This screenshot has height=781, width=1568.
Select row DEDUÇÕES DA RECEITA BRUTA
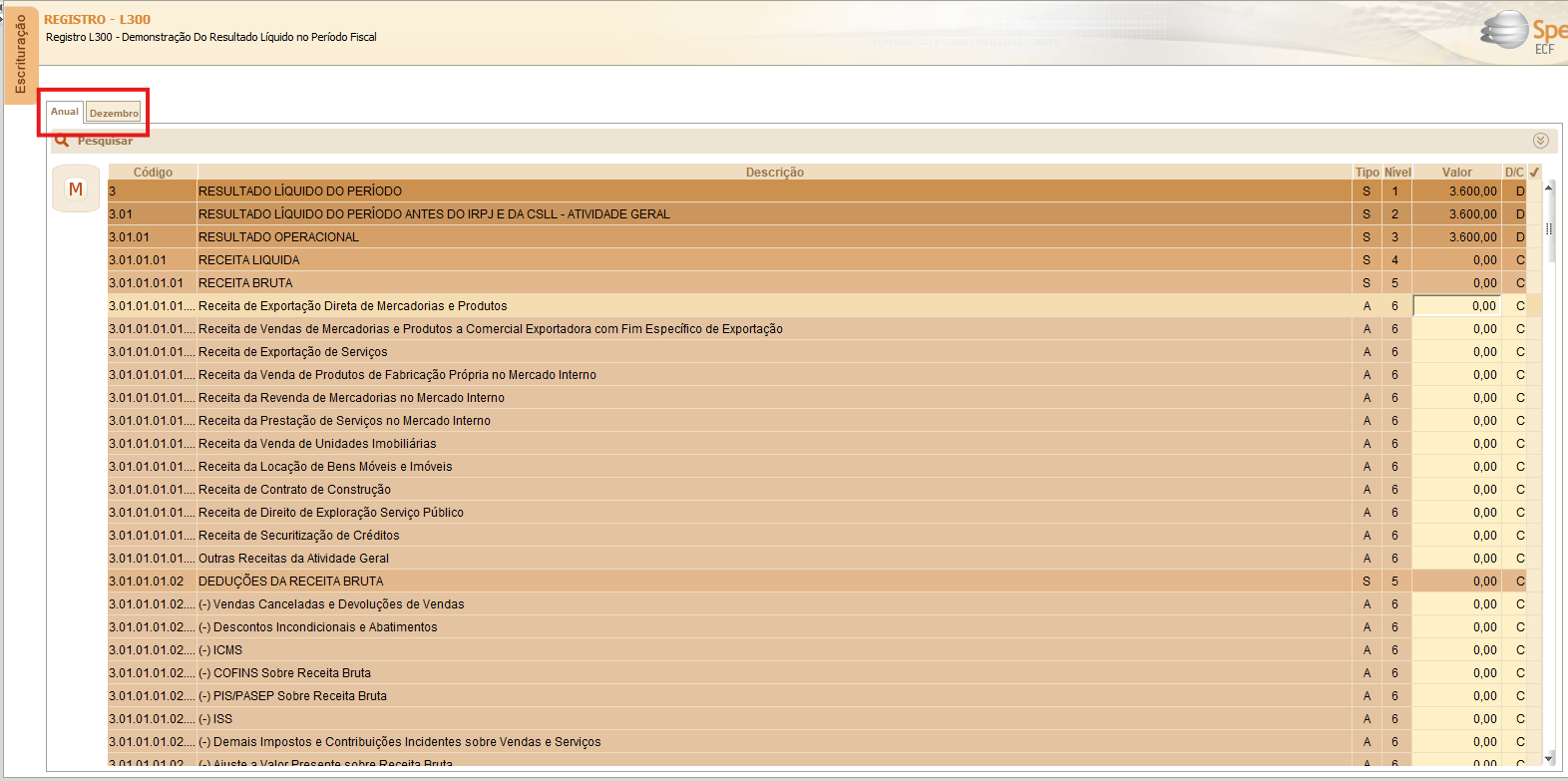pos(824,581)
